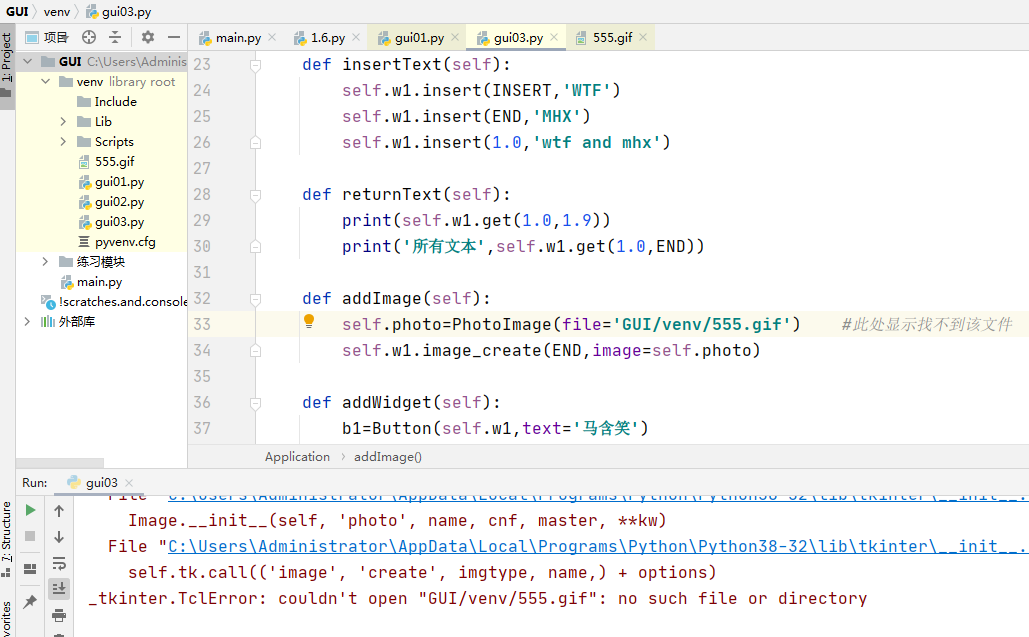Close the 555.gif editor tab

coord(643,37)
